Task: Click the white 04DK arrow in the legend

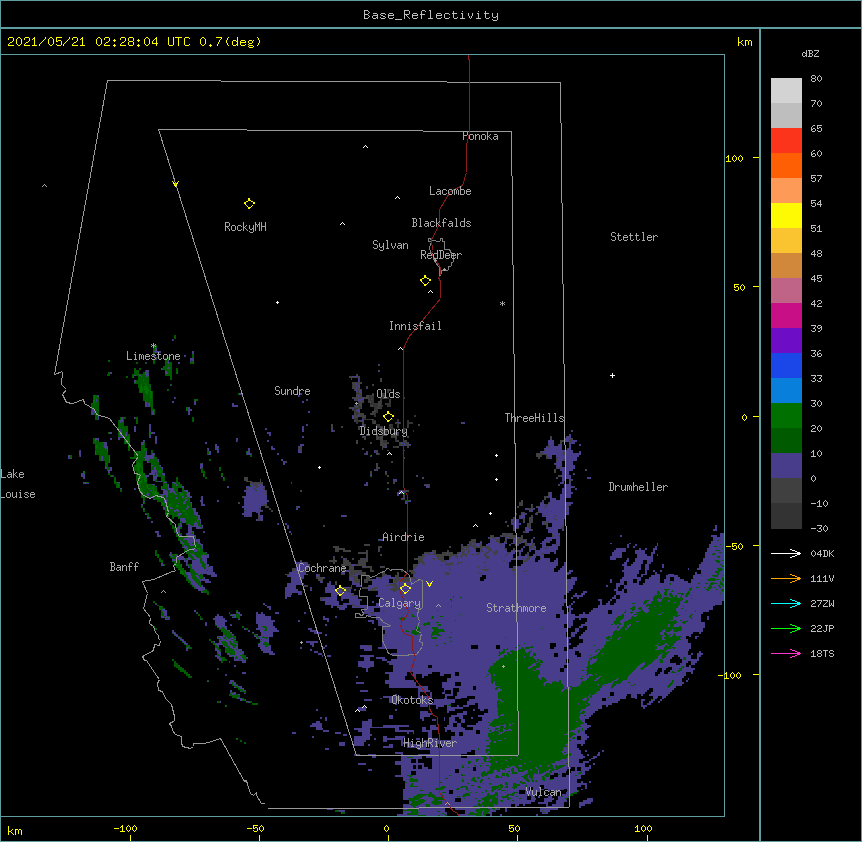Action: 786,553
